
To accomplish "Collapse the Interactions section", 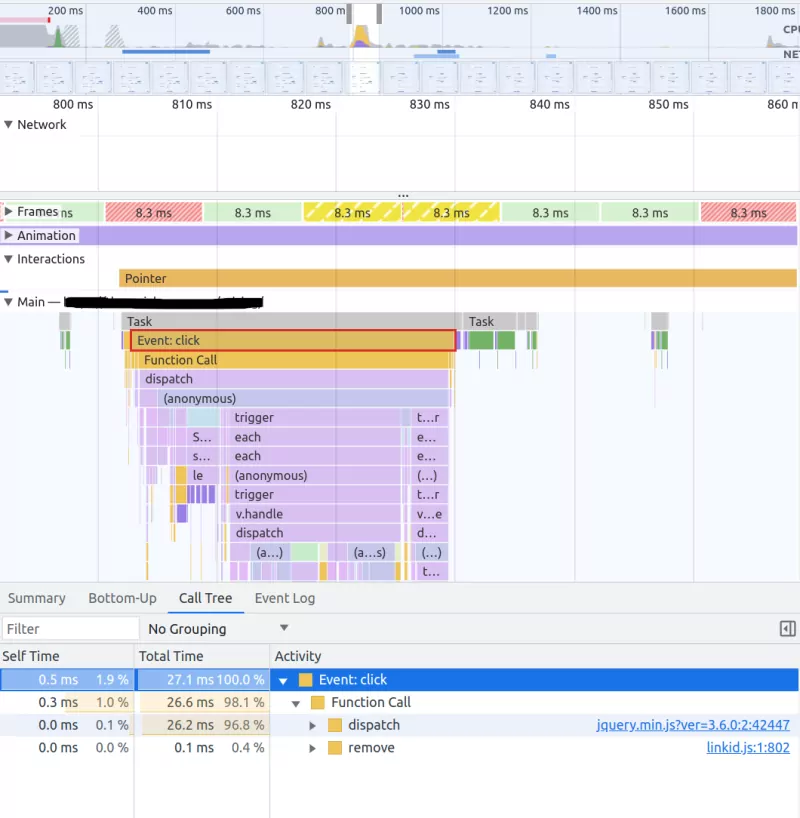I will point(9,258).
